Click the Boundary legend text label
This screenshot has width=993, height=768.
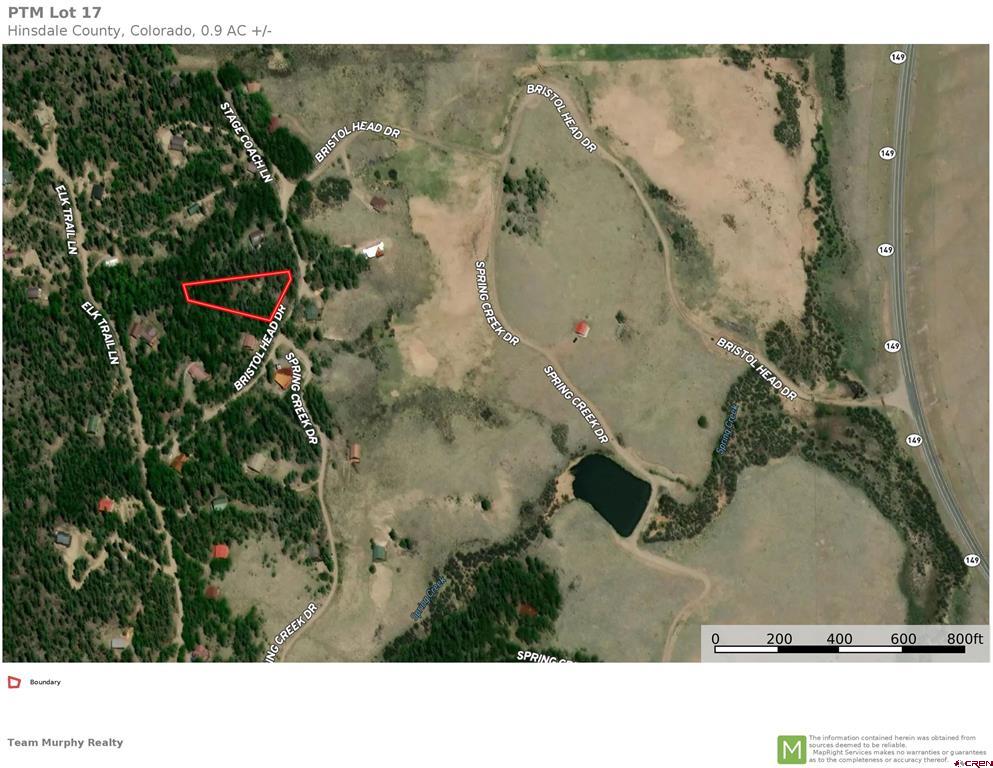point(45,682)
